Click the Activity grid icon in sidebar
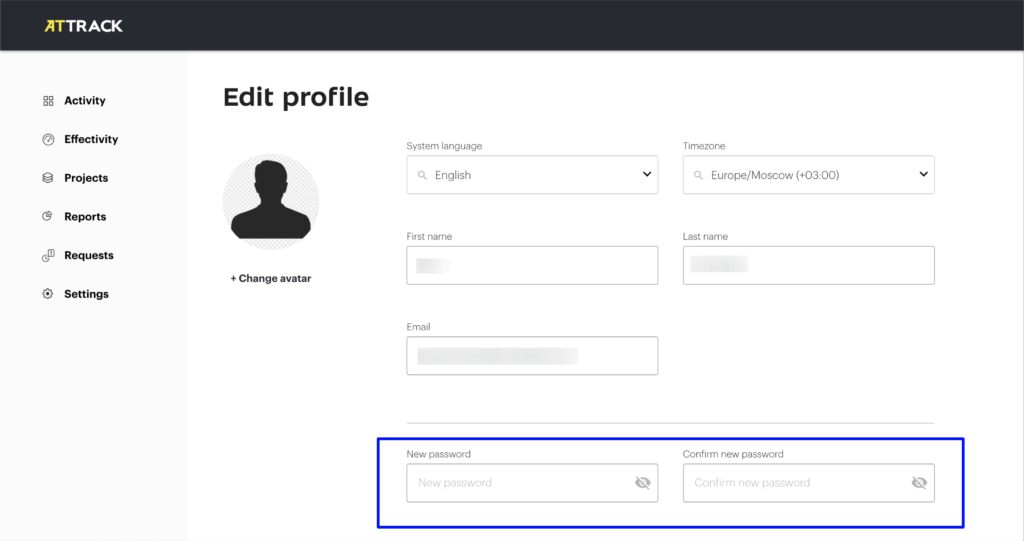The width and height of the screenshot is (1024, 541). [x=48, y=101]
